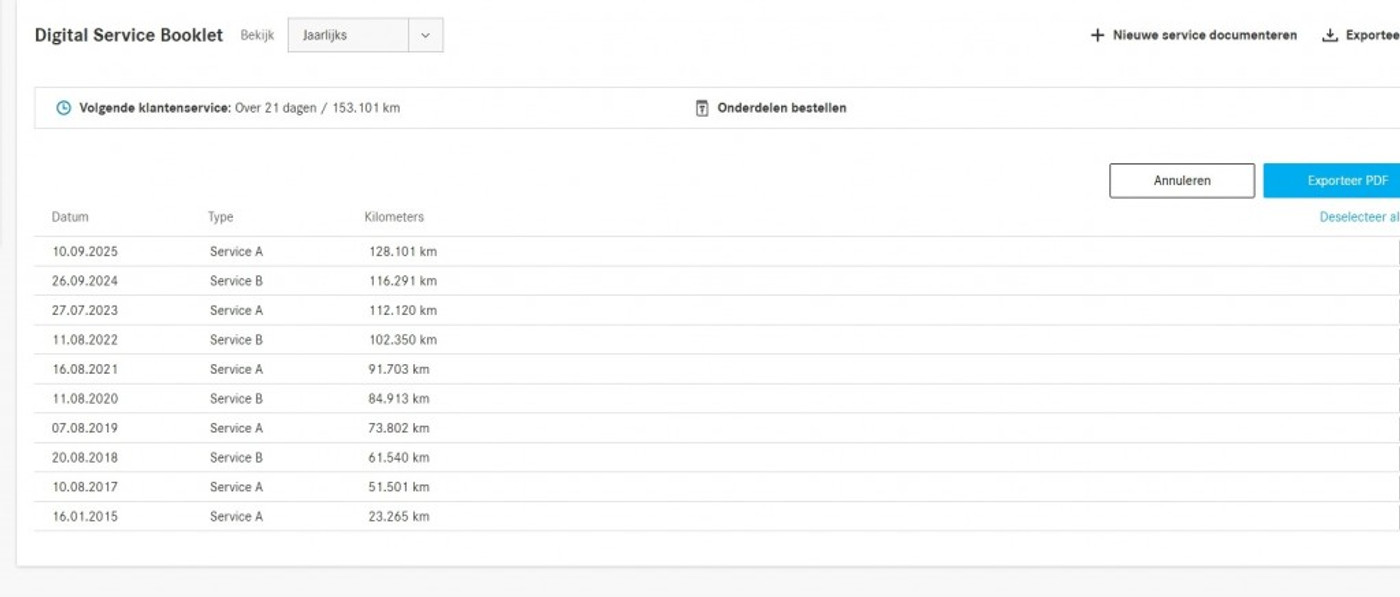Click Service A in the 10.09.2025 row
Image resolution: width=1400 pixels, height=597 pixels.
coord(236,252)
